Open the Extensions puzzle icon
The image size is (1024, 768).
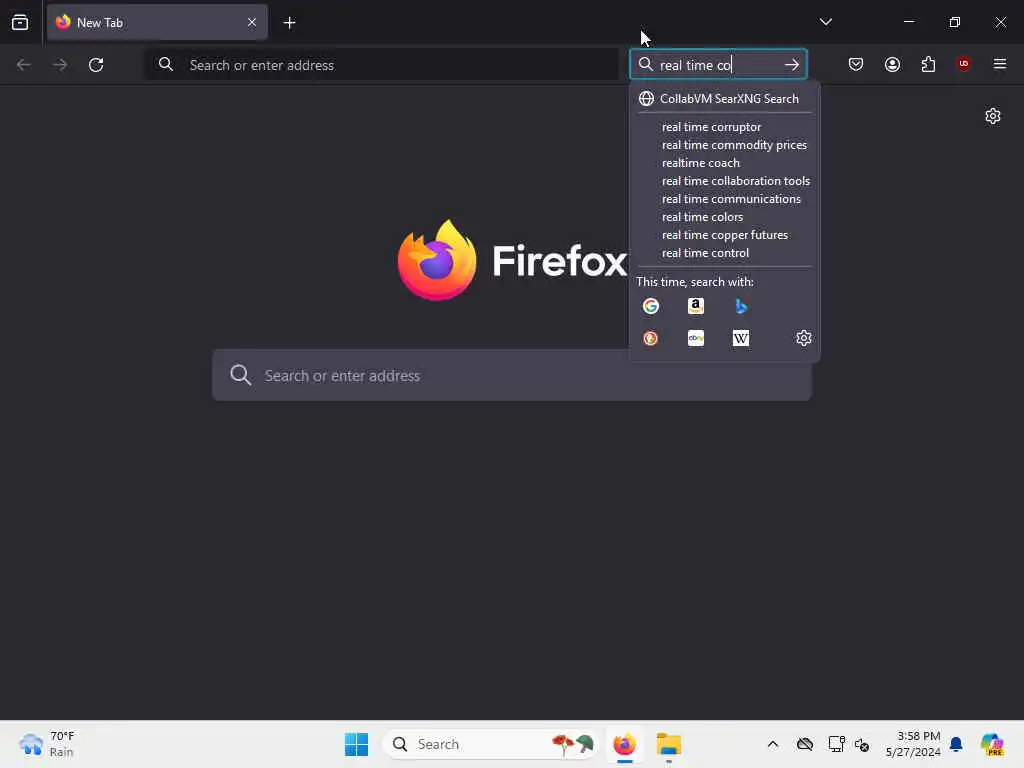[928, 64]
